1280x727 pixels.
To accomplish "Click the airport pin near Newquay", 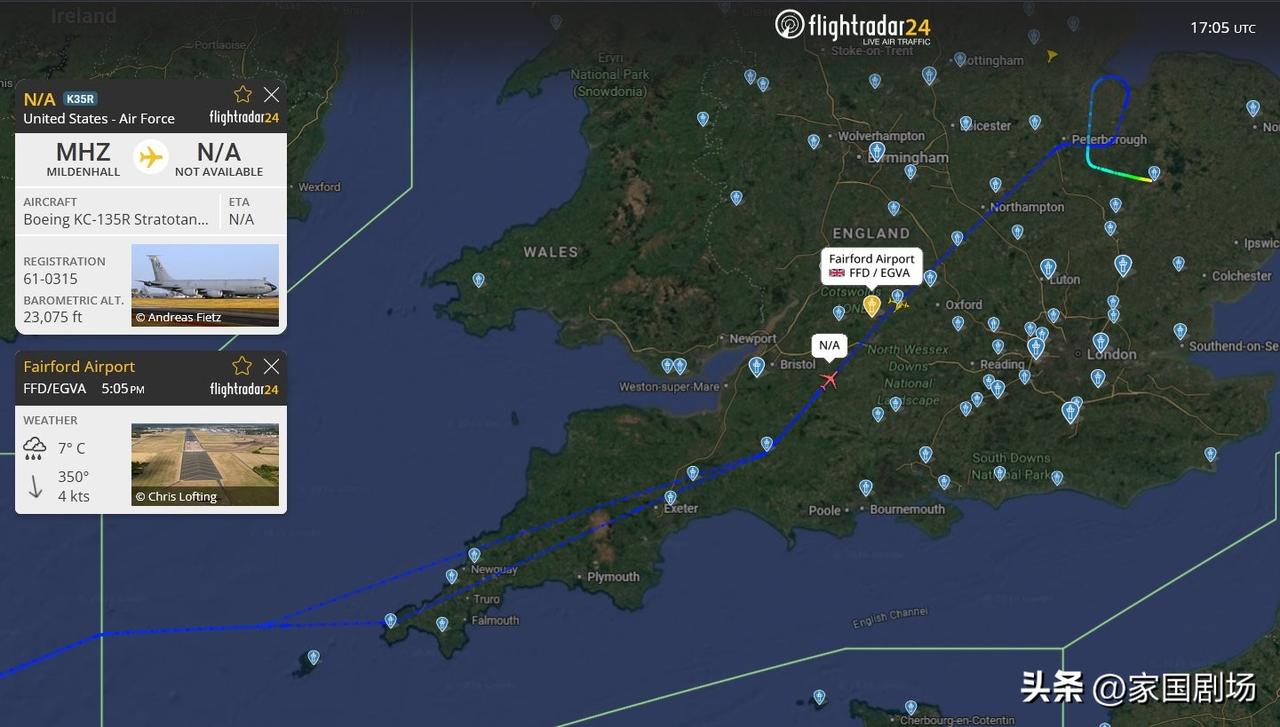I will pos(474,555).
